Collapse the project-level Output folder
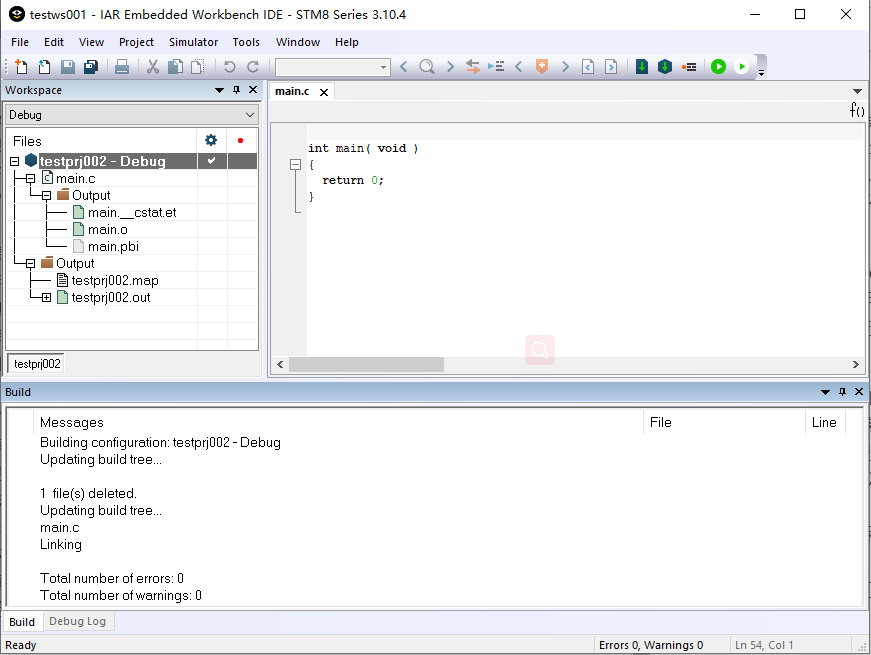This screenshot has height=655, width=871. (x=31, y=263)
